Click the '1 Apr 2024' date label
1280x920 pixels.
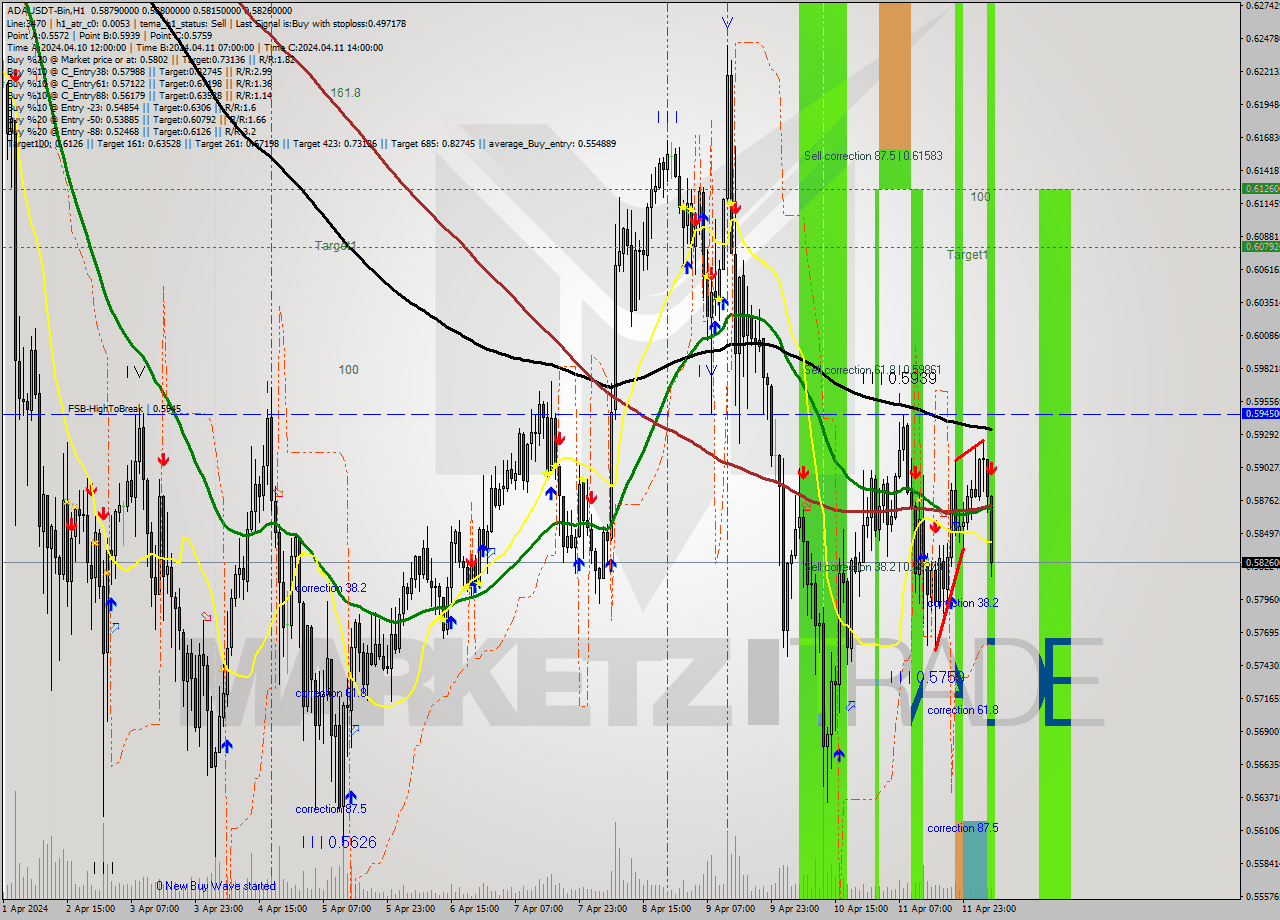click(24, 908)
